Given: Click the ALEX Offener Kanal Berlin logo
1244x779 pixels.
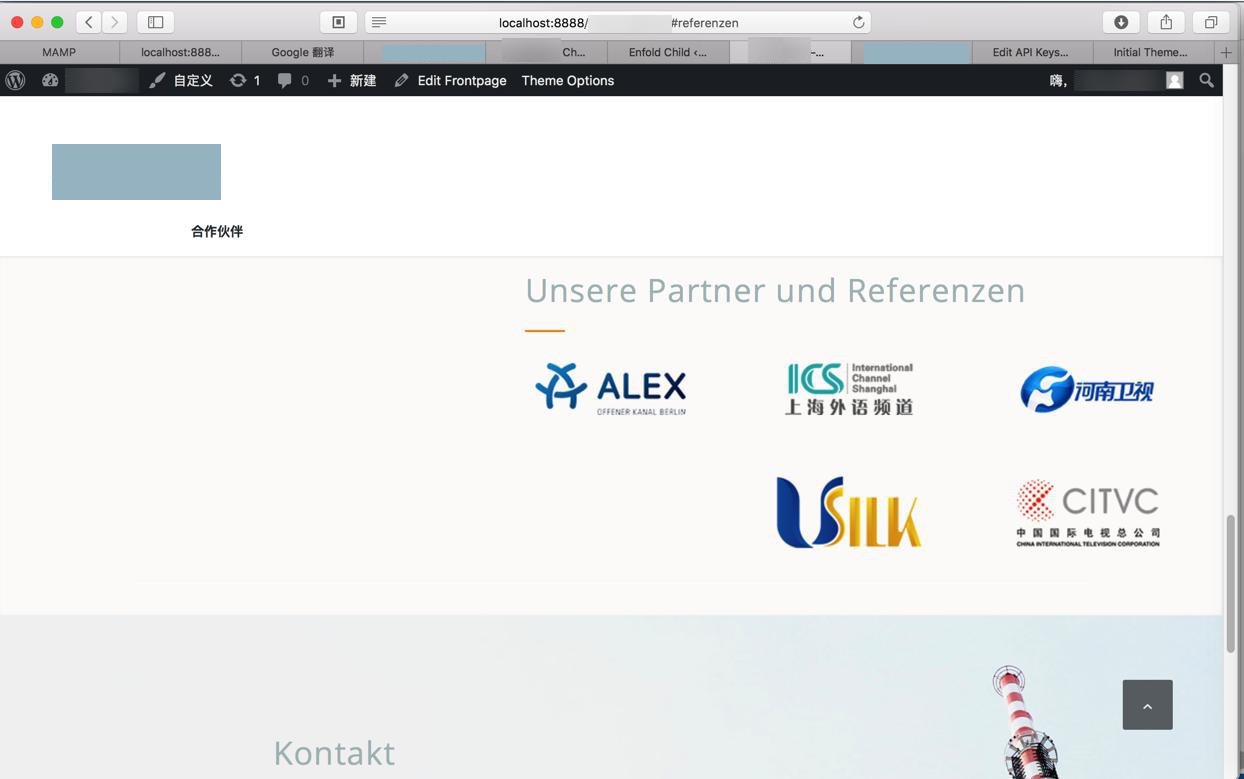Looking at the screenshot, I should 610,389.
